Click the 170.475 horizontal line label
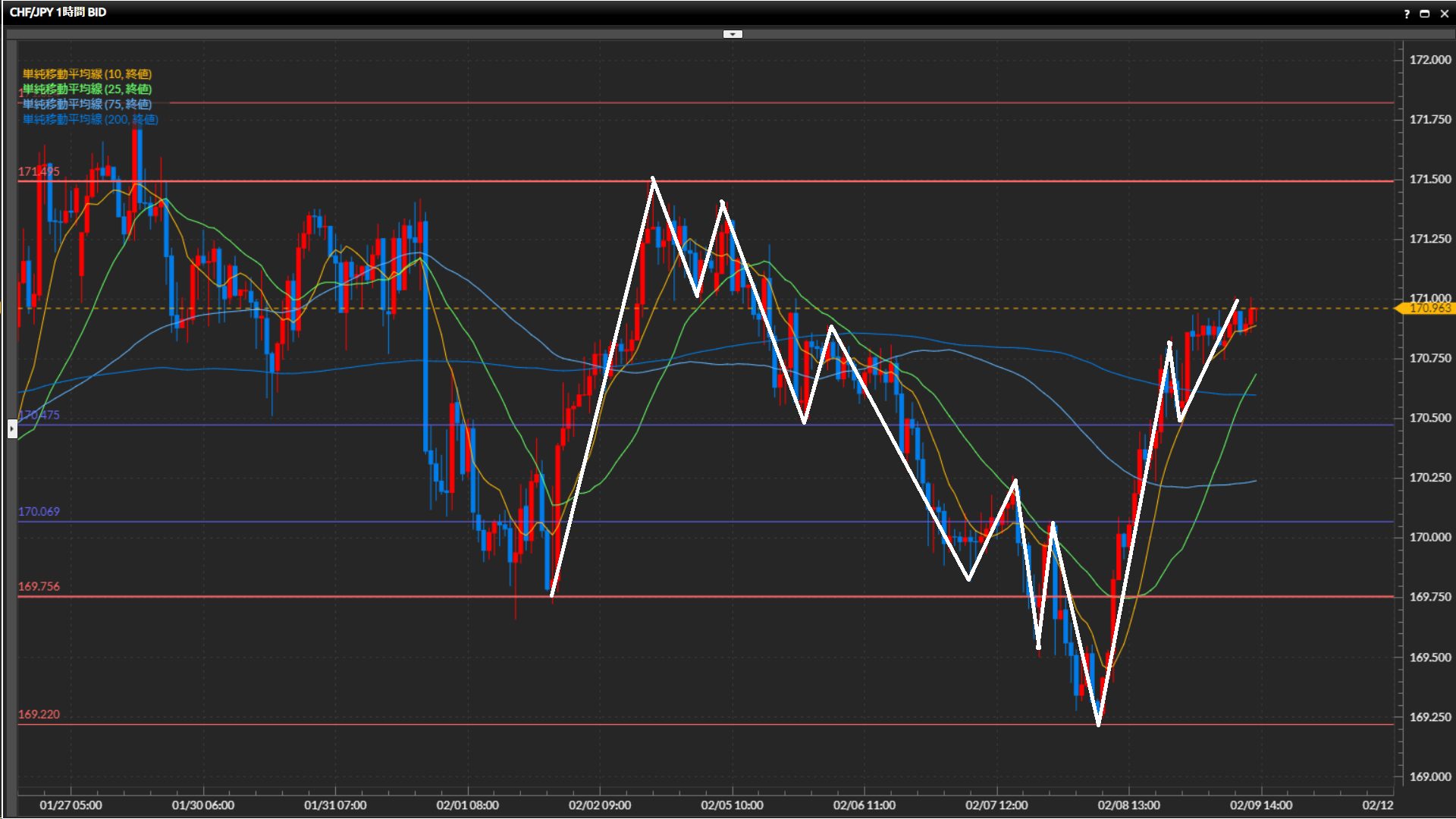Screen dimensions: 1456x819 39,415
